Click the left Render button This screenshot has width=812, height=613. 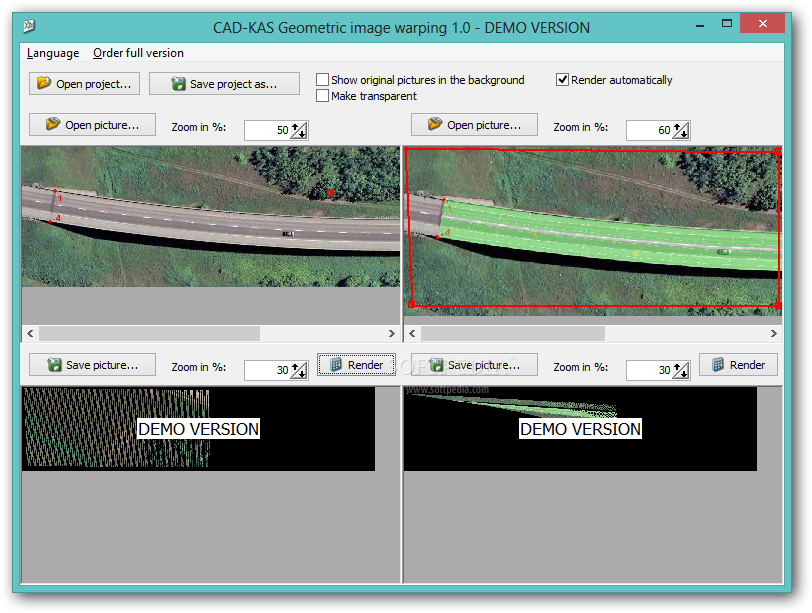(356, 365)
